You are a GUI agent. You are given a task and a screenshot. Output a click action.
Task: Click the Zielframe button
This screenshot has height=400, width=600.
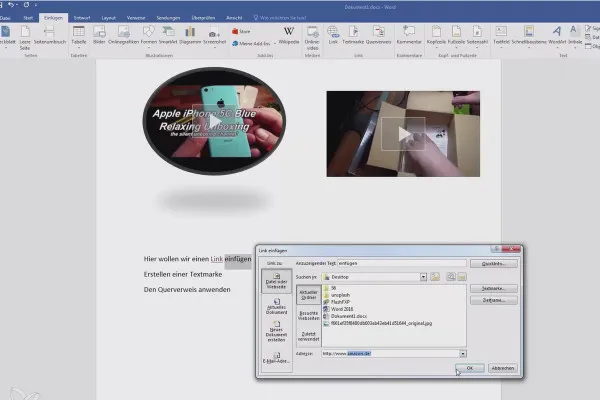pyautogui.click(x=494, y=300)
